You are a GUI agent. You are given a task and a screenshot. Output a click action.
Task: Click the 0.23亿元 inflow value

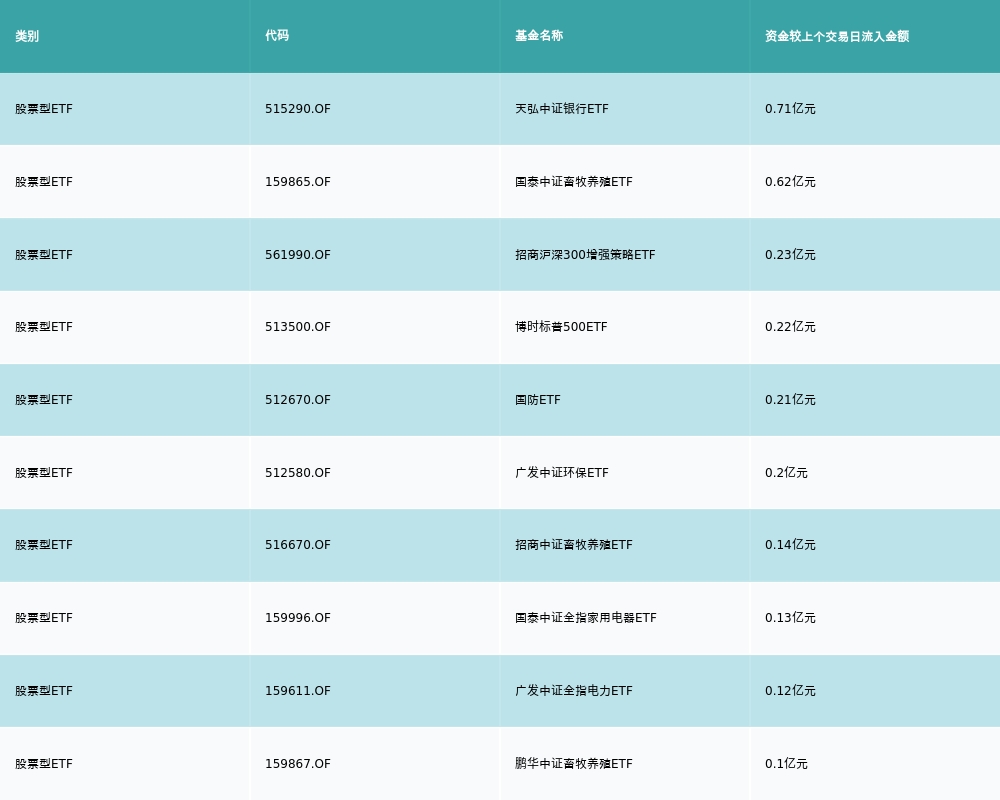coord(790,255)
